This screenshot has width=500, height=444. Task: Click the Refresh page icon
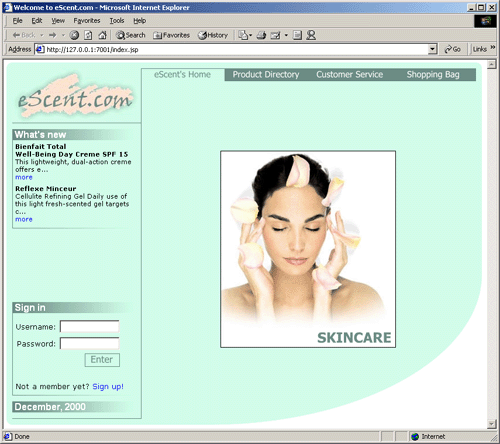[x=88, y=35]
